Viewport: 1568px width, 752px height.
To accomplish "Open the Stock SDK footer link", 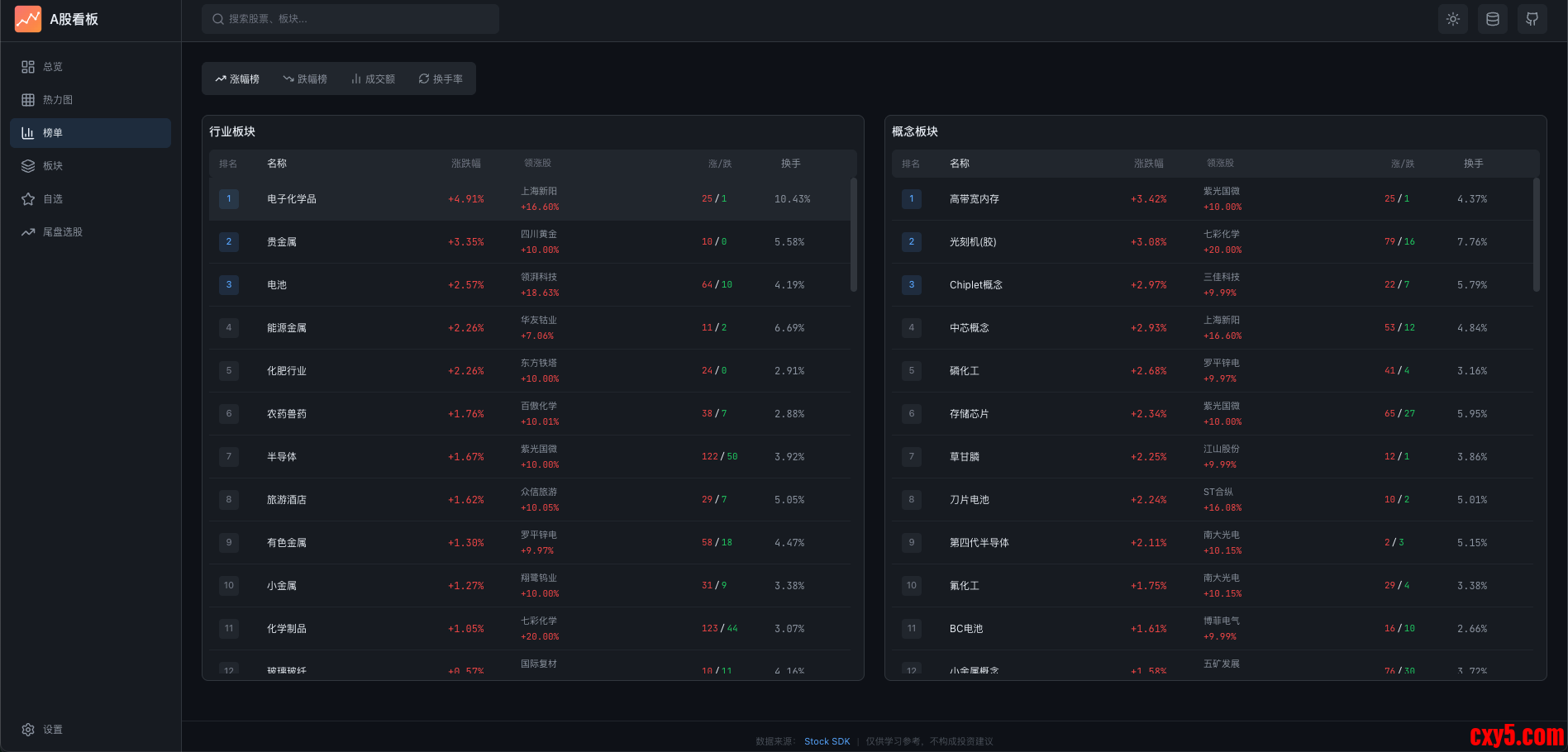I will tap(827, 741).
